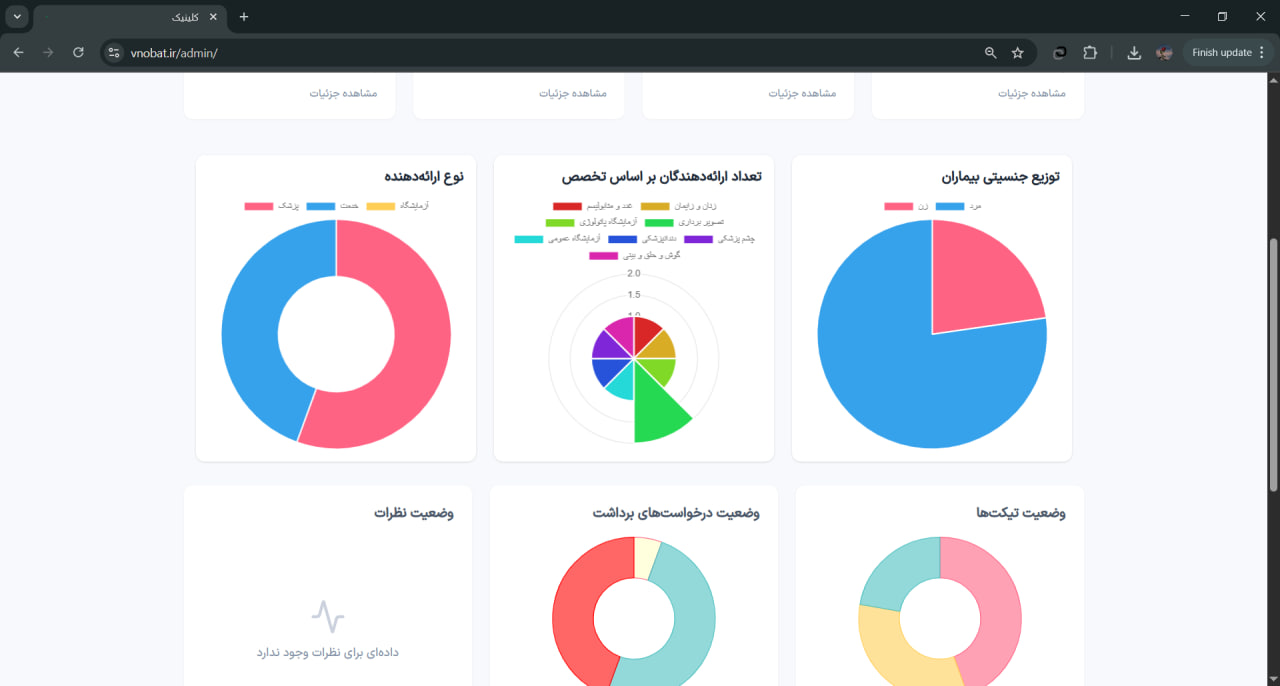The width and height of the screenshot is (1280, 686).
Task: Click the zoom search icon near the address bar
Action: (x=990, y=52)
